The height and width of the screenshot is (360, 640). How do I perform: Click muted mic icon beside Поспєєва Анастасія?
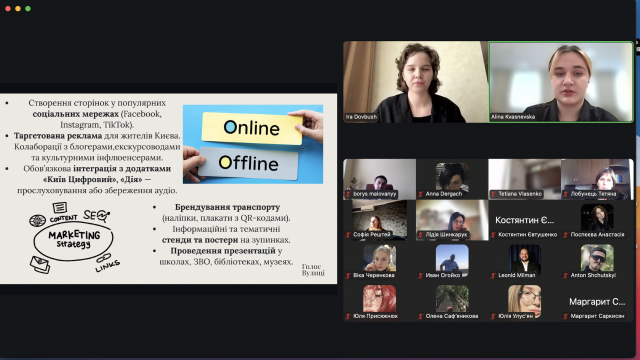tap(566, 235)
